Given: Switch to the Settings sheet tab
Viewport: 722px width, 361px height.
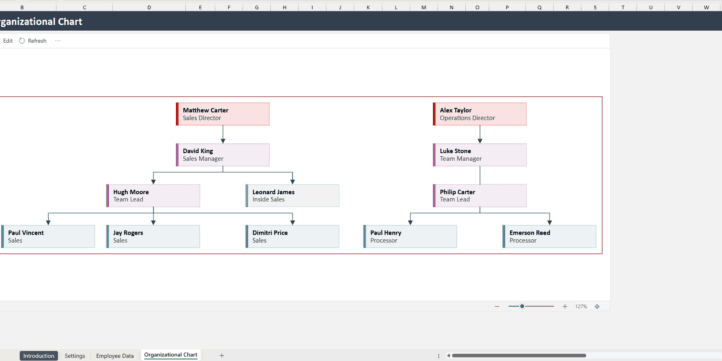Looking at the screenshot, I should 75,356.
